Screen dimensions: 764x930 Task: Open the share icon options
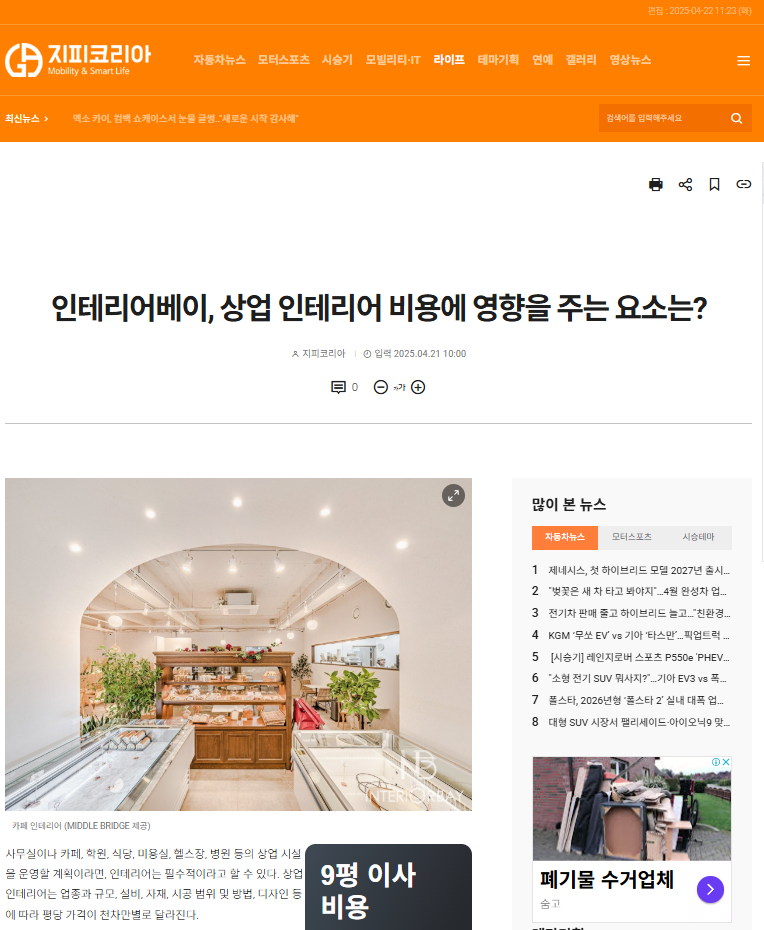pyautogui.click(x=685, y=184)
